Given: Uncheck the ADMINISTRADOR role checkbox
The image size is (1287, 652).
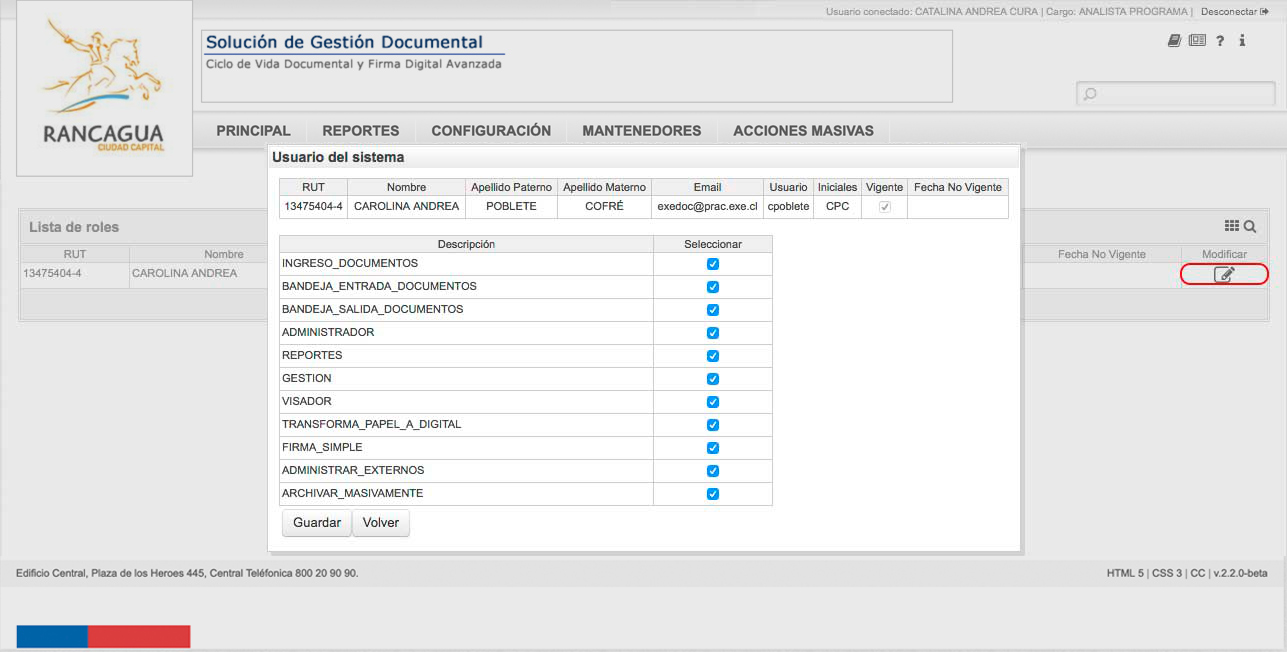Looking at the screenshot, I should click(x=713, y=333).
